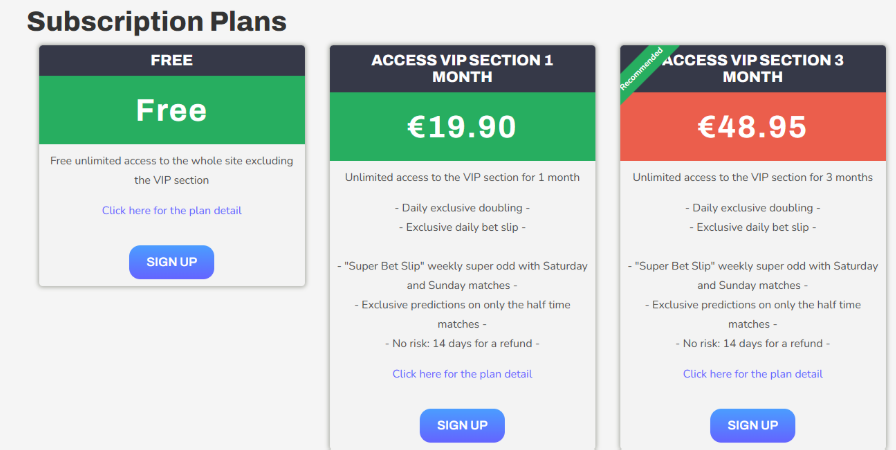This screenshot has width=896, height=450.
Task: Click the green Free price banner
Action: click(x=171, y=110)
